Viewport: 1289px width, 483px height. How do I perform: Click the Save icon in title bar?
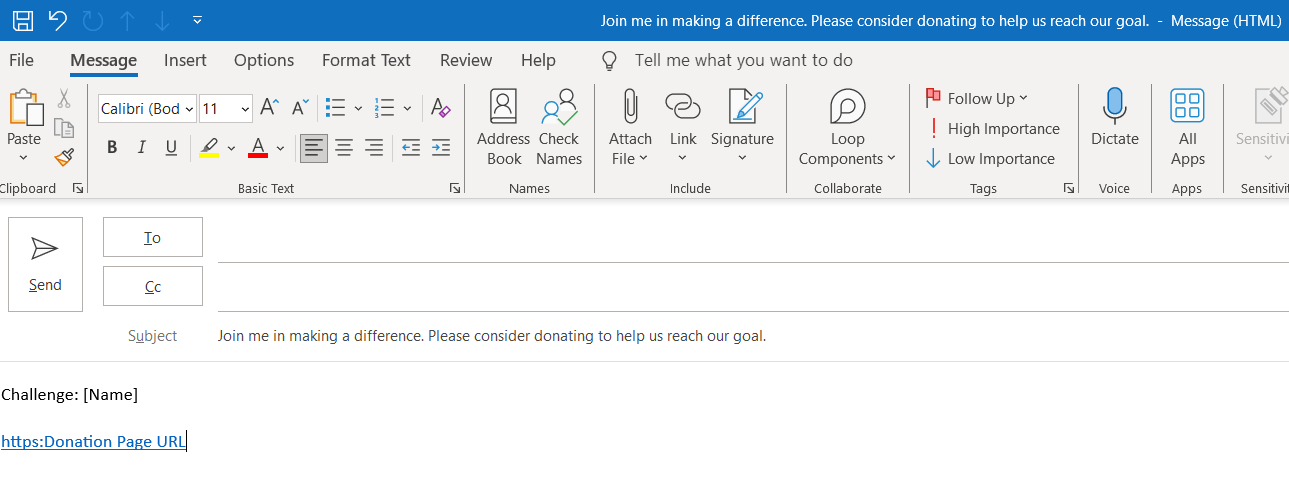point(22,20)
